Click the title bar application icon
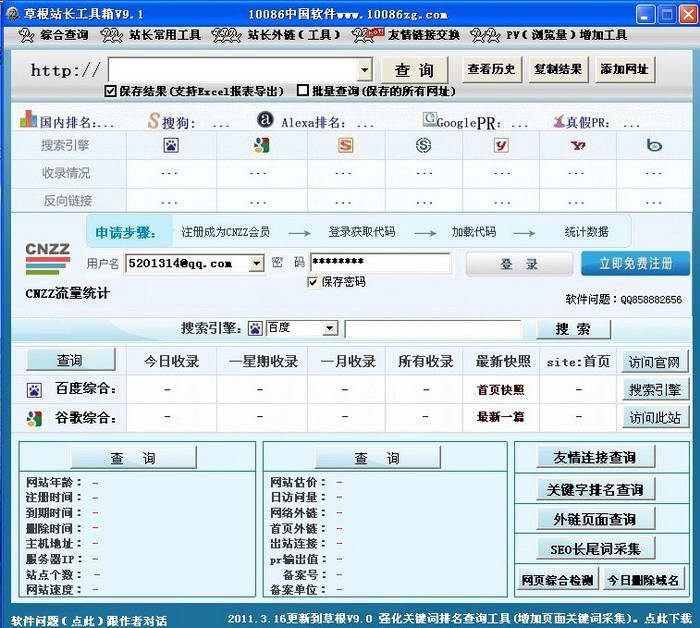 tap(13, 14)
